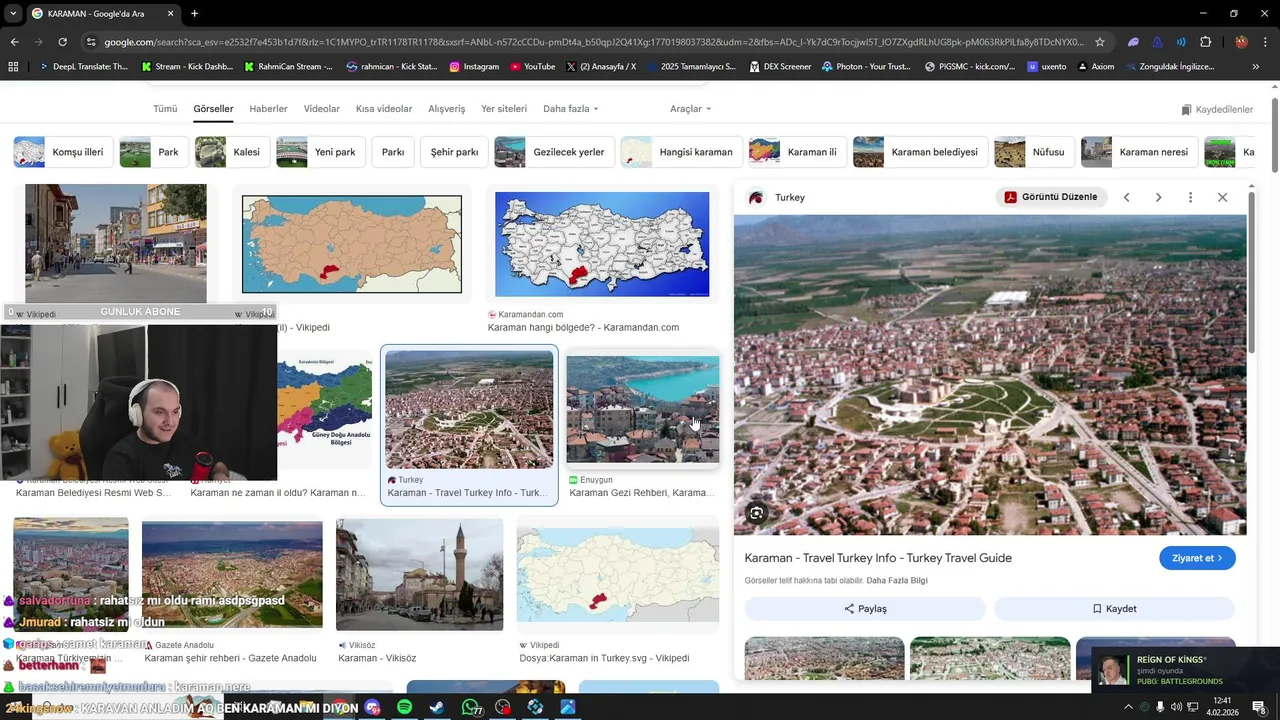The height and width of the screenshot is (720, 1280).
Task: Select the Kalesi filter chip
Action: click(x=231, y=152)
